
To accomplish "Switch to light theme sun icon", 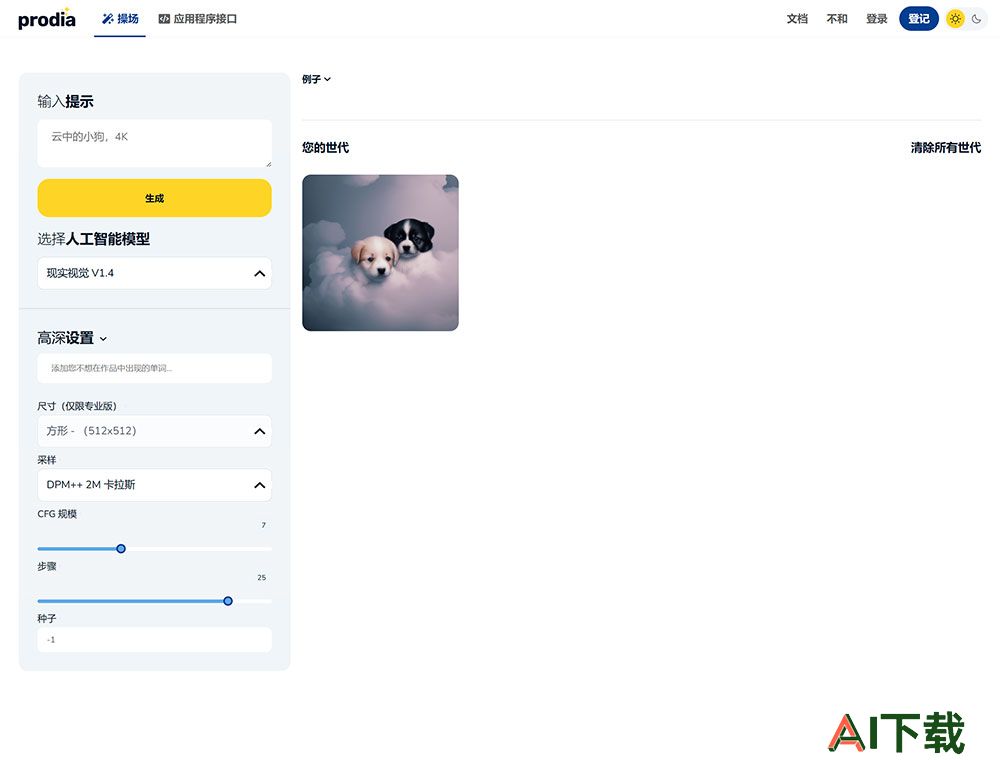I will point(955,19).
